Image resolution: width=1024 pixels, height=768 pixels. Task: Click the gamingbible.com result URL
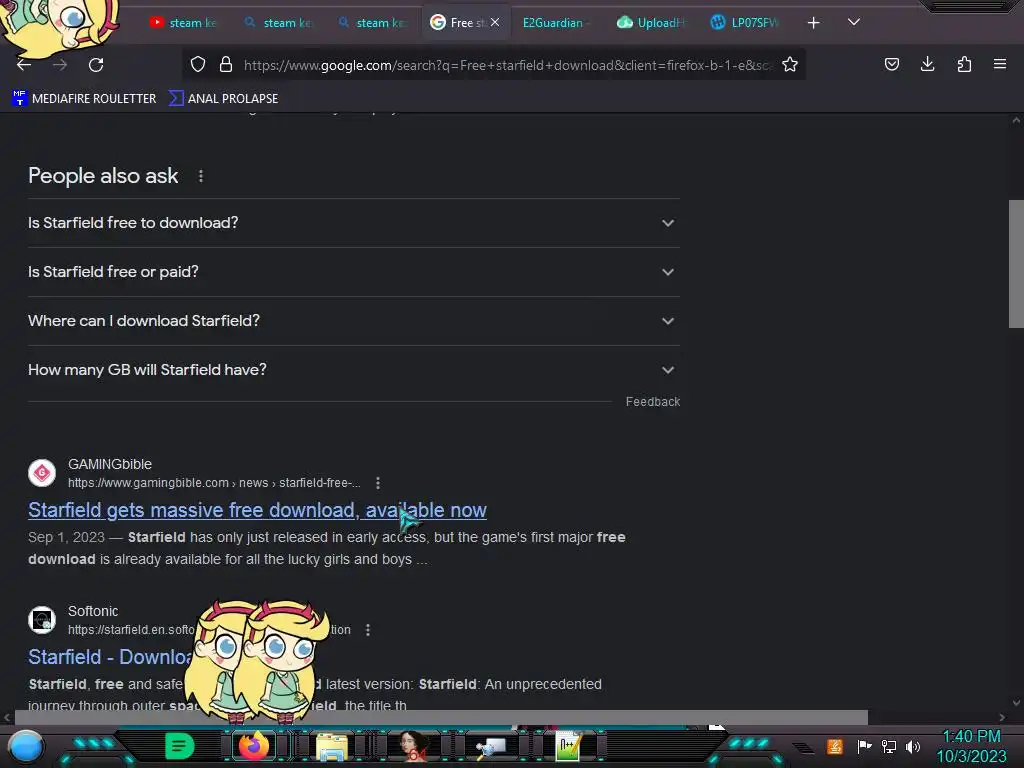tap(214, 483)
